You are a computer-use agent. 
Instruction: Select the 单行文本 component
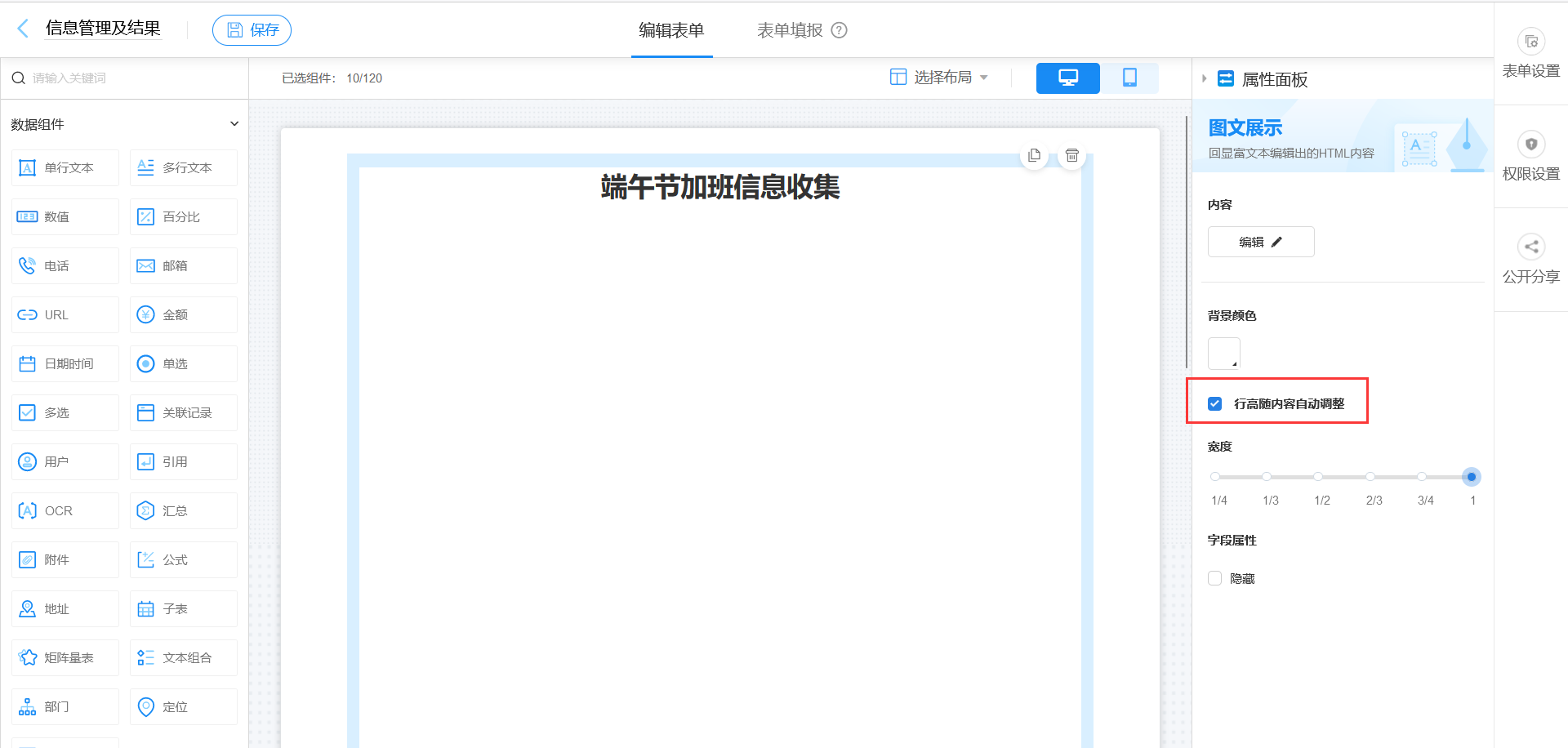click(x=65, y=167)
